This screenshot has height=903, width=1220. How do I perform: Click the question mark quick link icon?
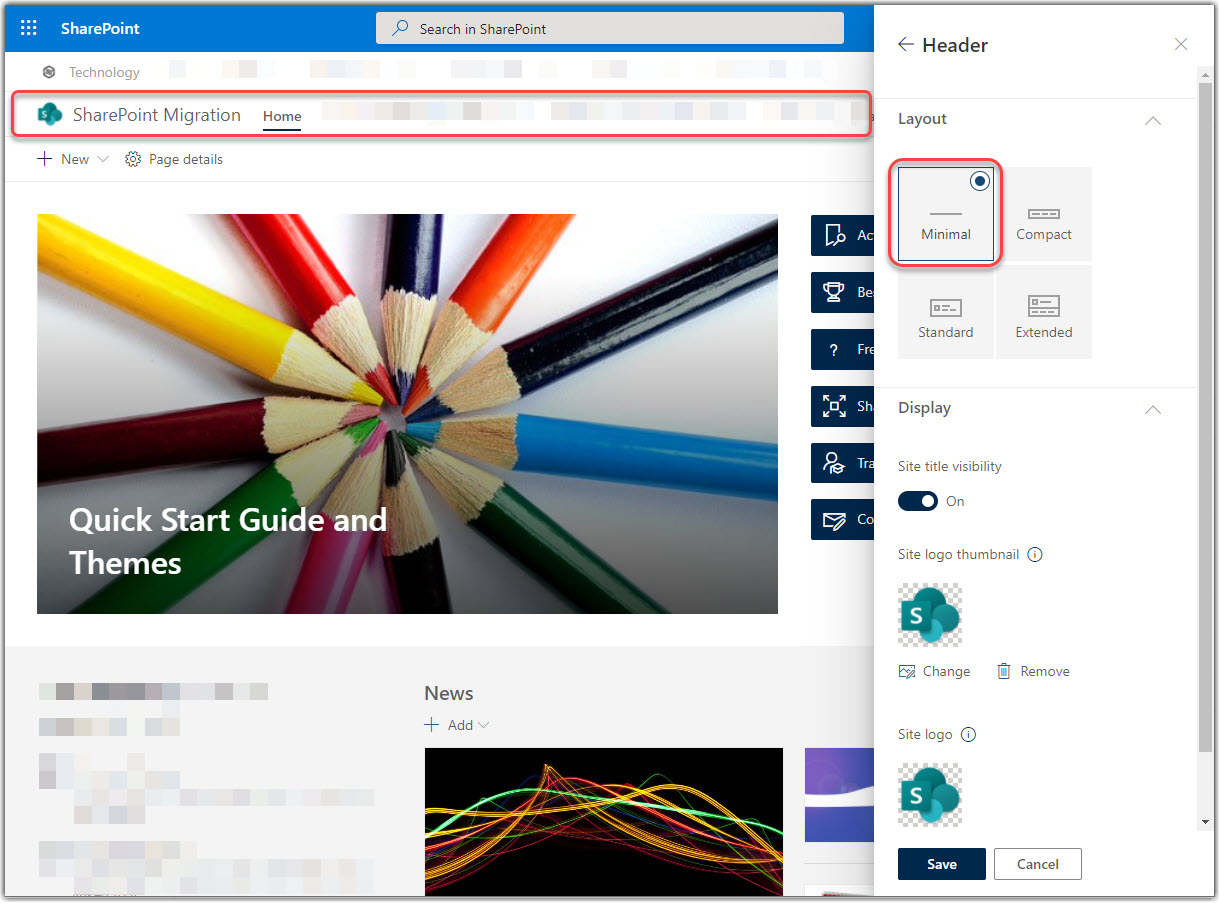point(836,349)
